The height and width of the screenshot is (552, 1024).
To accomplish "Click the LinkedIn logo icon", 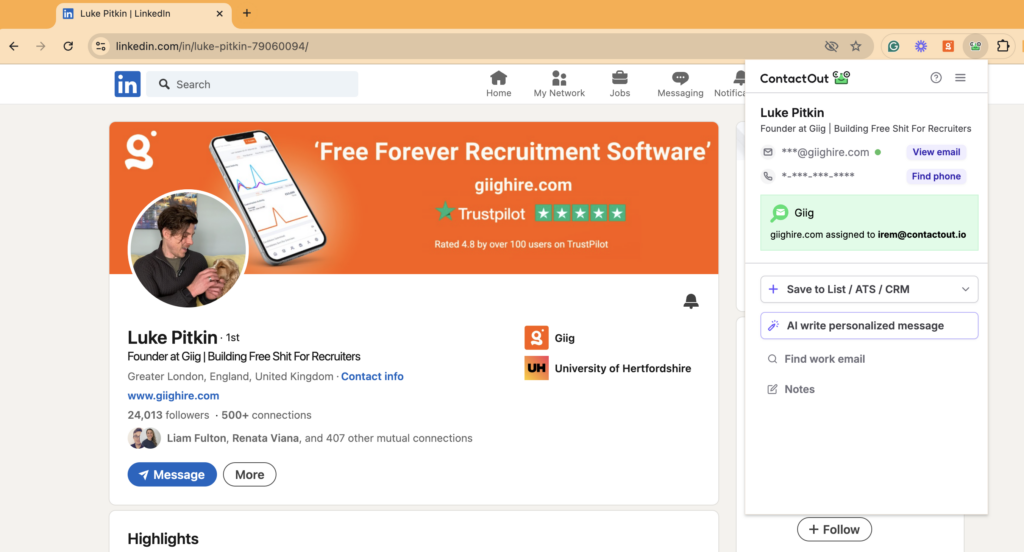I will (x=127, y=84).
